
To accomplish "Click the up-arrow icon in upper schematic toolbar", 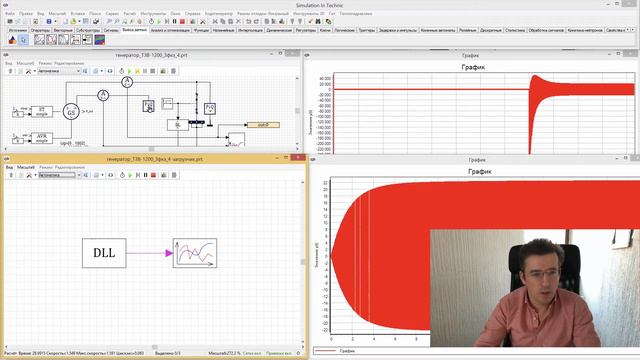I will click(x=11, y=71).
